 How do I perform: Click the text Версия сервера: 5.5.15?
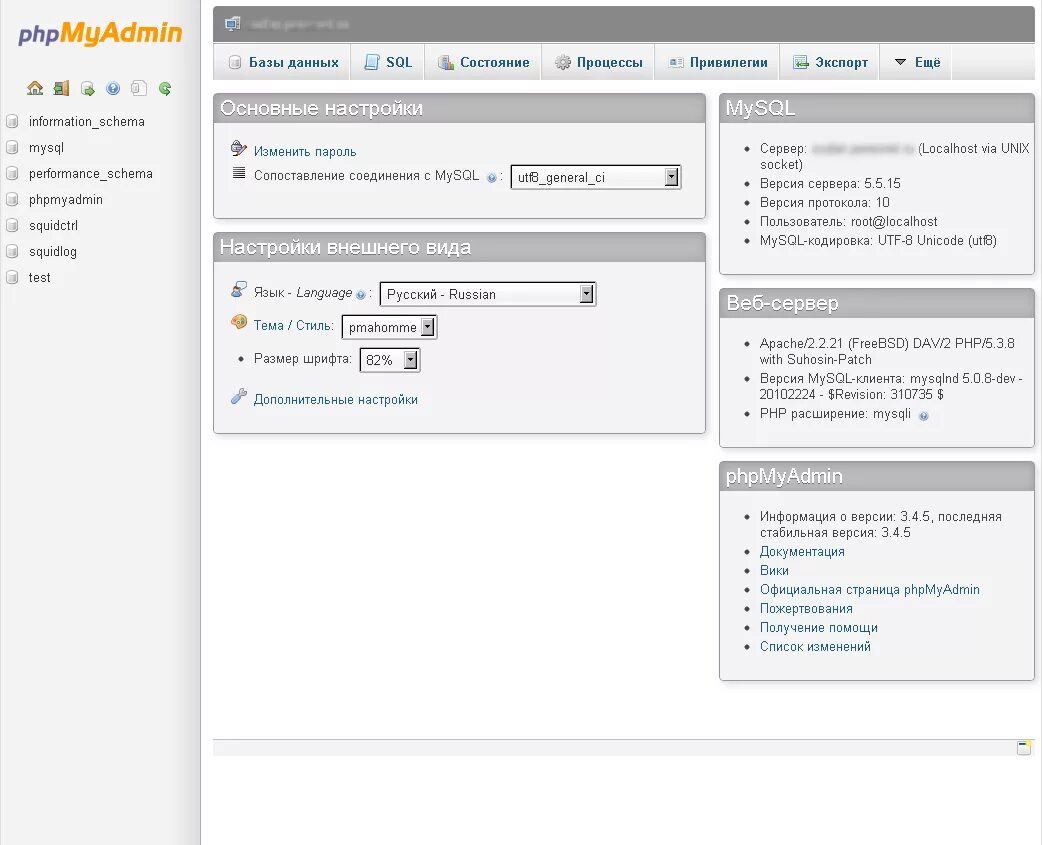click(x=830, y=183)
